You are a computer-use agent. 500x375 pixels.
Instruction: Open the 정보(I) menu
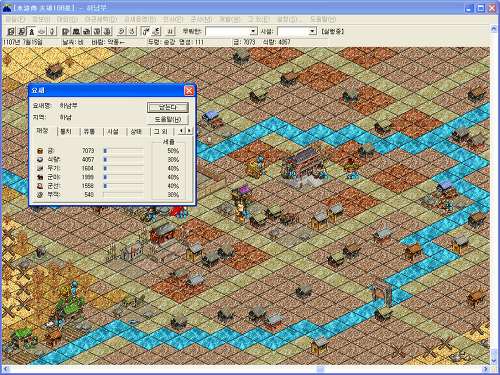point(41,19)
